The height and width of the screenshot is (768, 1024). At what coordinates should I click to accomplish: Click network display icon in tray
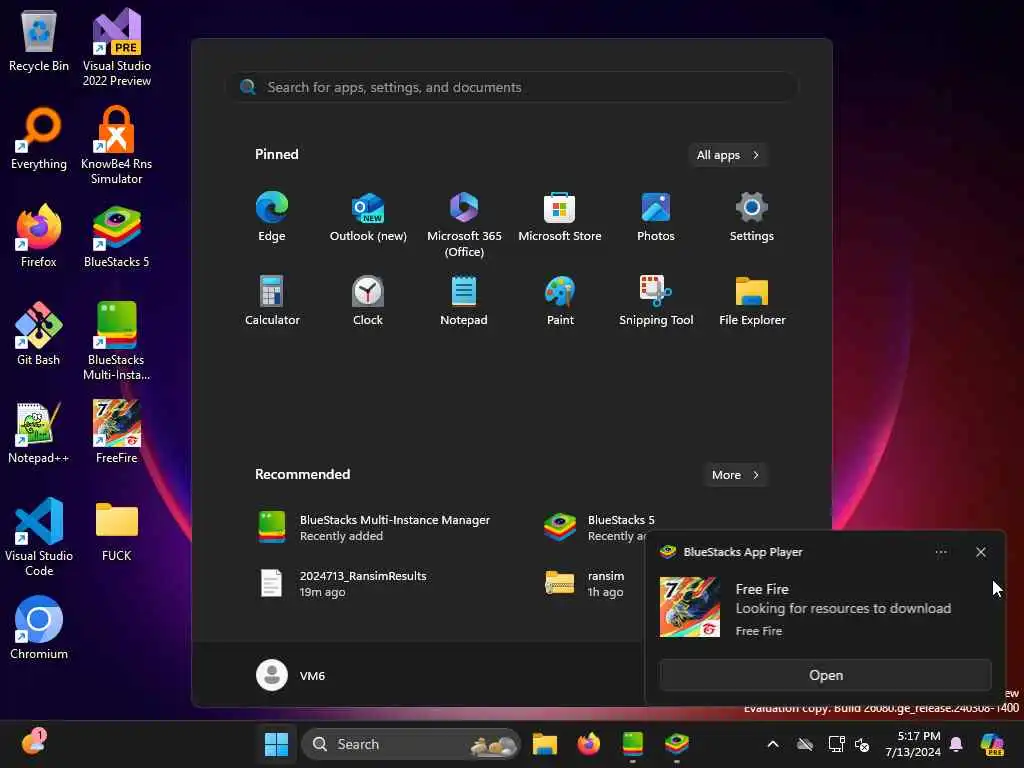[x=836, y=744]
